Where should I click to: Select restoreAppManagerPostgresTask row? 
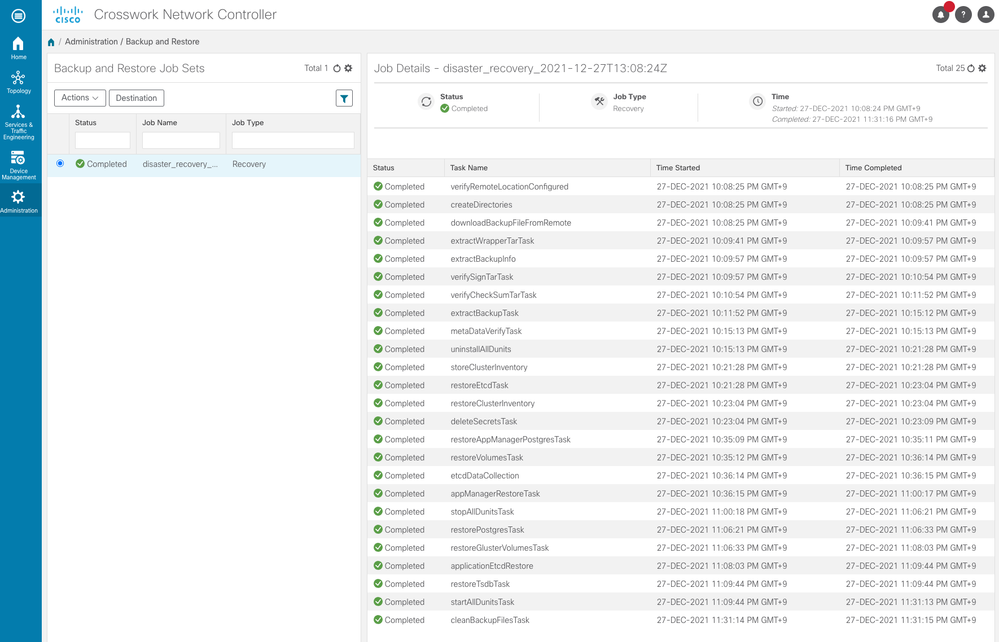click(680, 439)
